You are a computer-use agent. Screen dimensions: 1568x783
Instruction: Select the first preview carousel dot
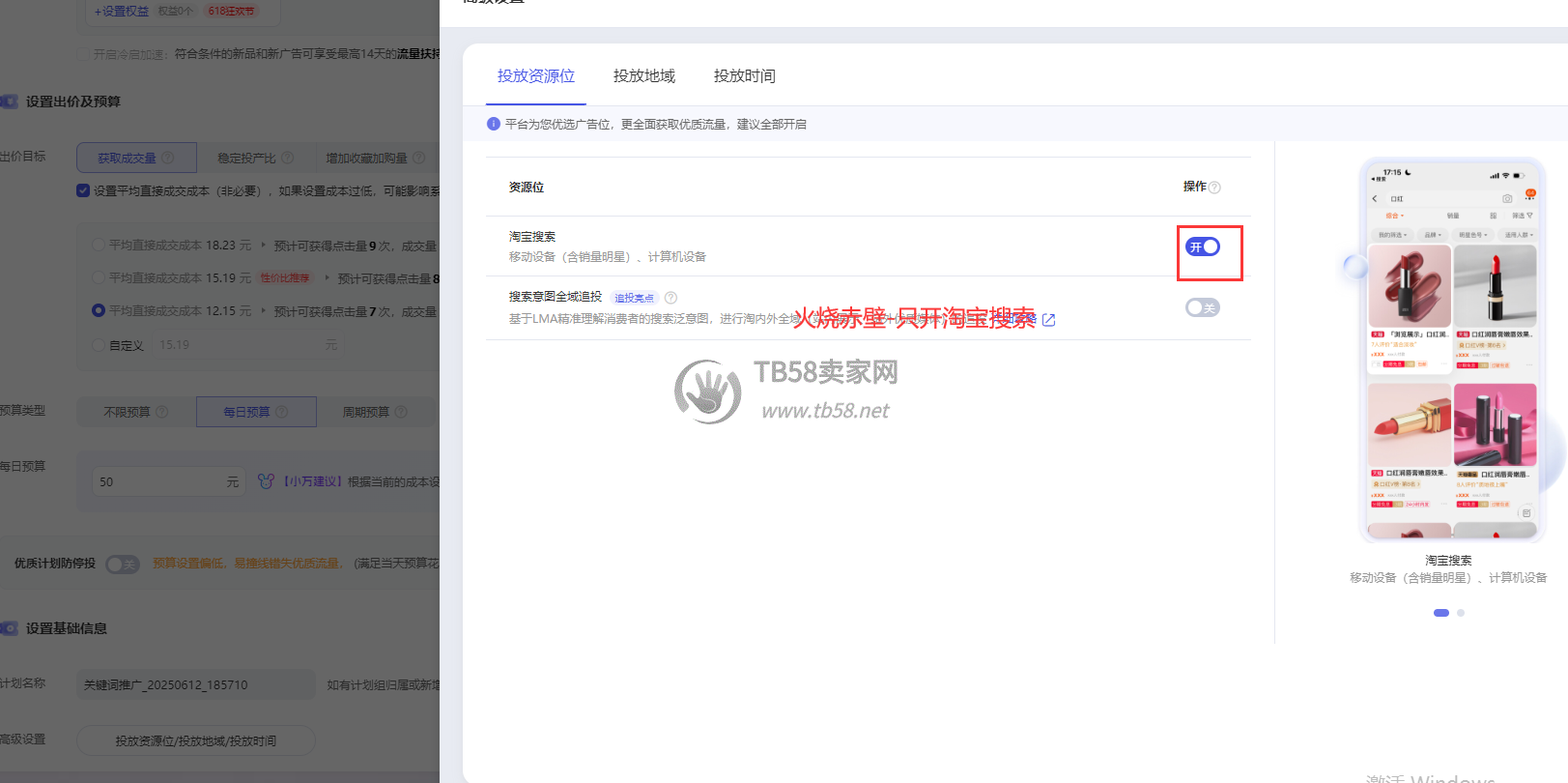1441,613
